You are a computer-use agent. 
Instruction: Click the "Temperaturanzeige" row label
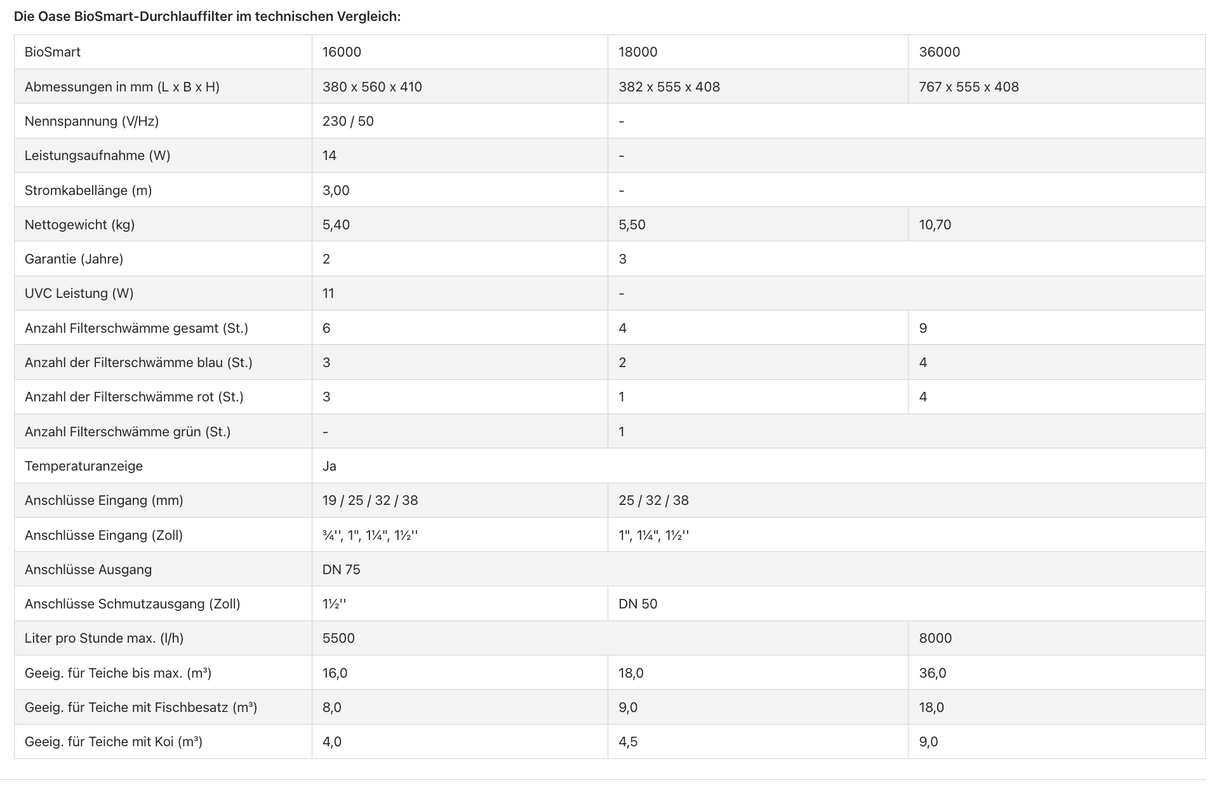pos(84,466)
